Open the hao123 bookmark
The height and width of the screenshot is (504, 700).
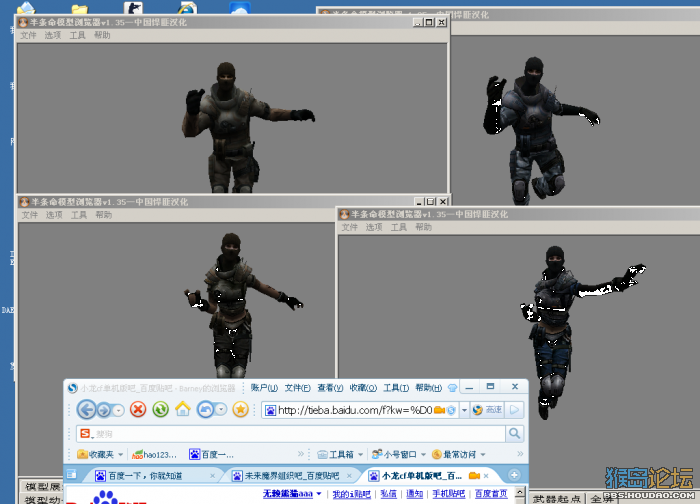coord(154,454)
